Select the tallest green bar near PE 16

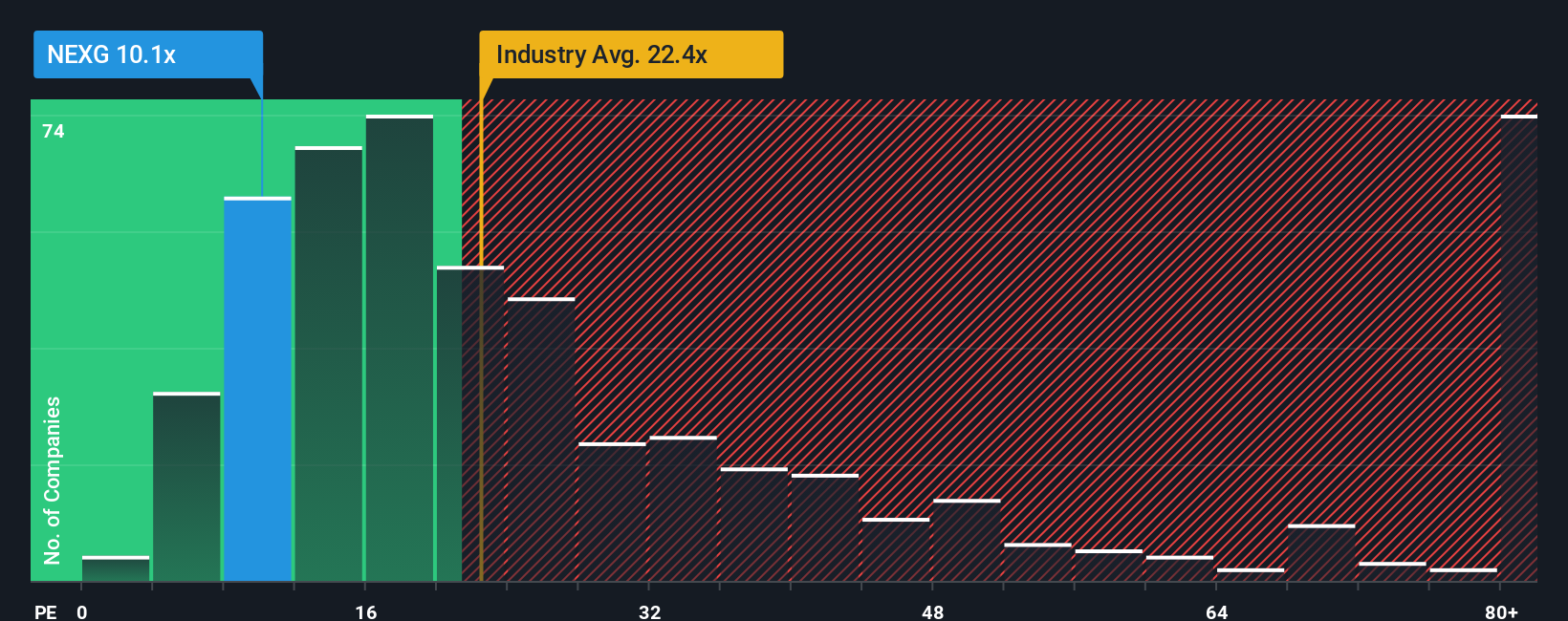coord(400,348)
